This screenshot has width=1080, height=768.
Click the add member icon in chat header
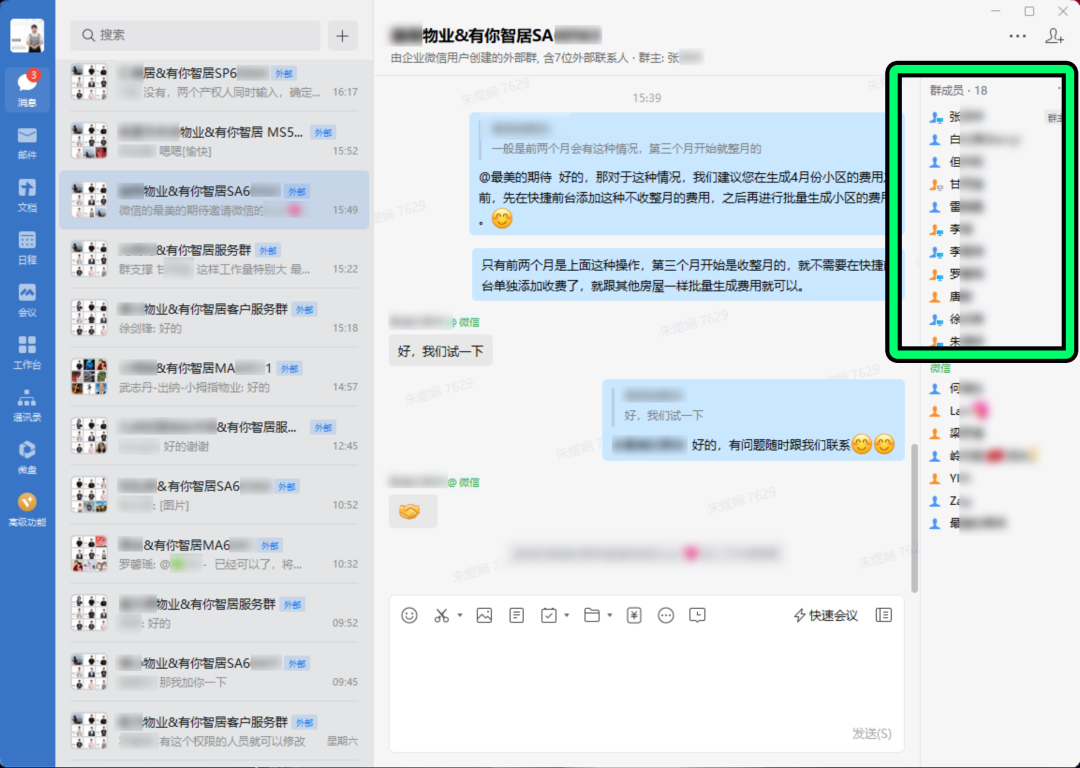(x=1054, y=36)
